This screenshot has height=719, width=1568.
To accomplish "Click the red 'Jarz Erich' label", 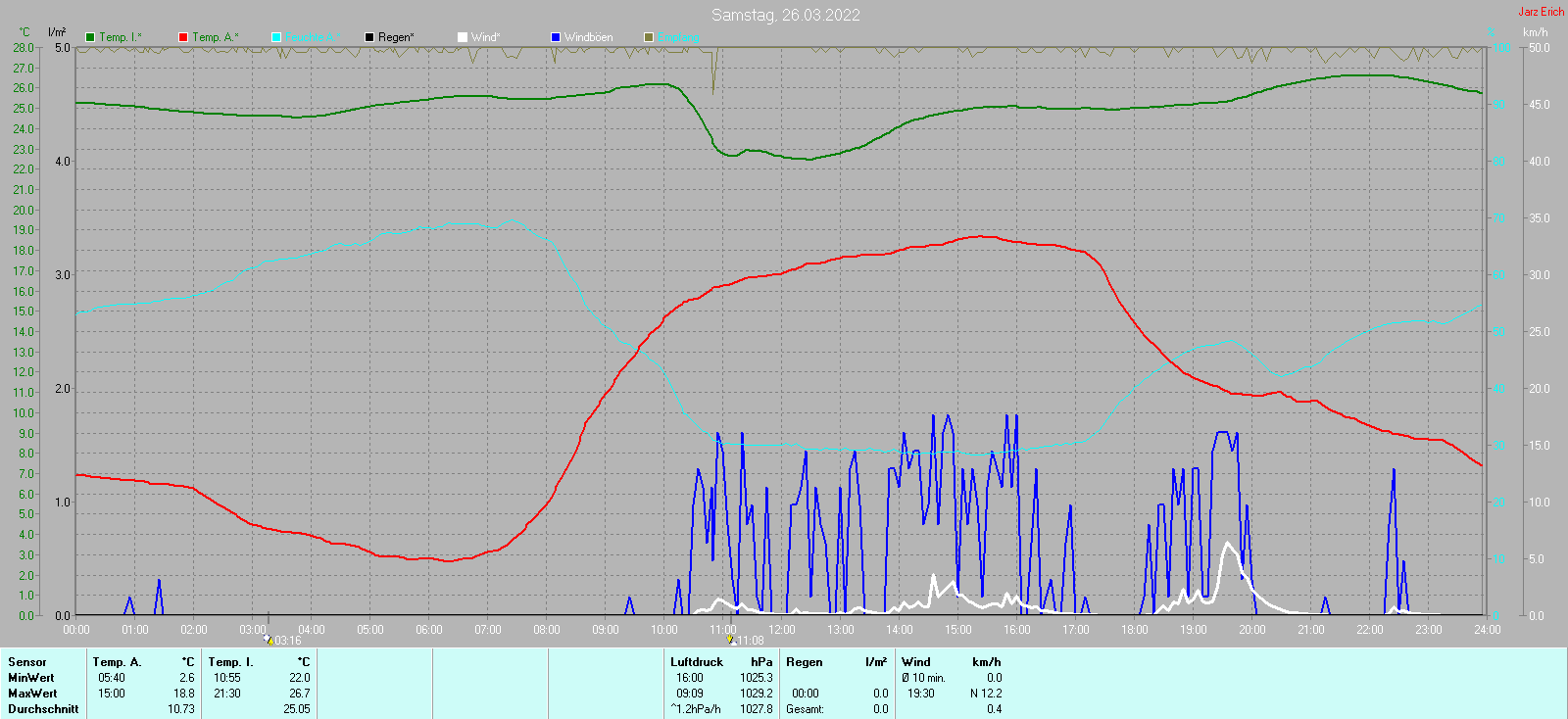I will click(1542, 12).
